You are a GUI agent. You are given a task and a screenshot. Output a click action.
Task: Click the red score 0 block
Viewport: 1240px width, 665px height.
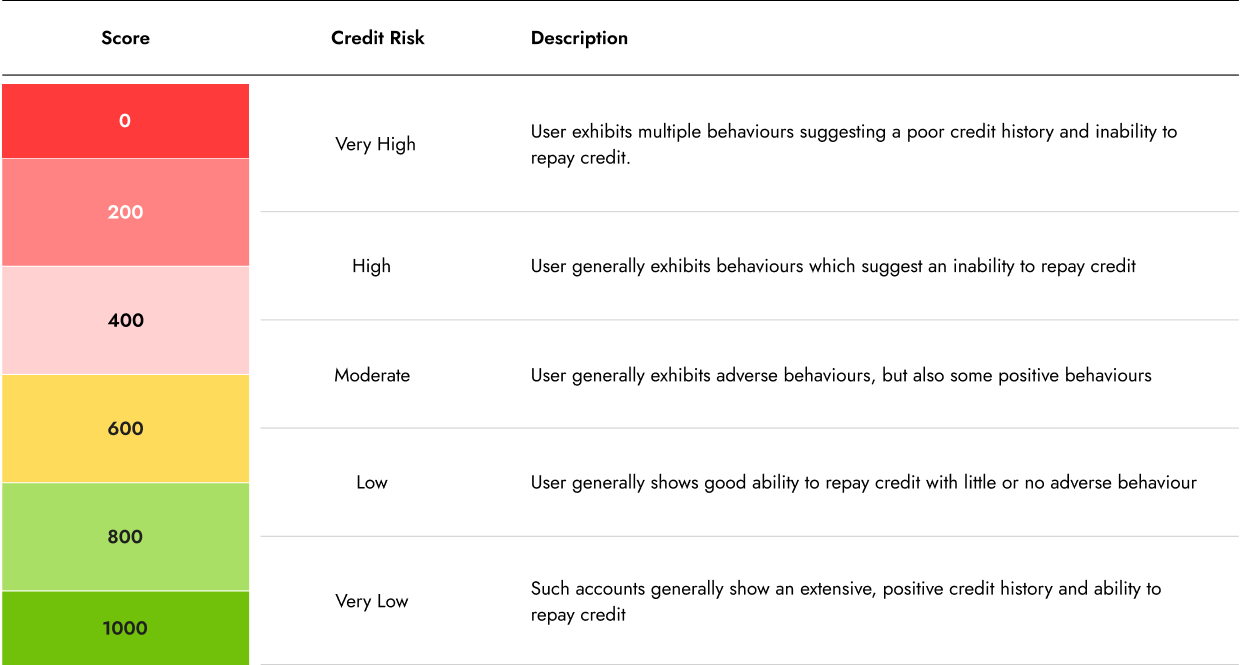(x=125, y=121)
